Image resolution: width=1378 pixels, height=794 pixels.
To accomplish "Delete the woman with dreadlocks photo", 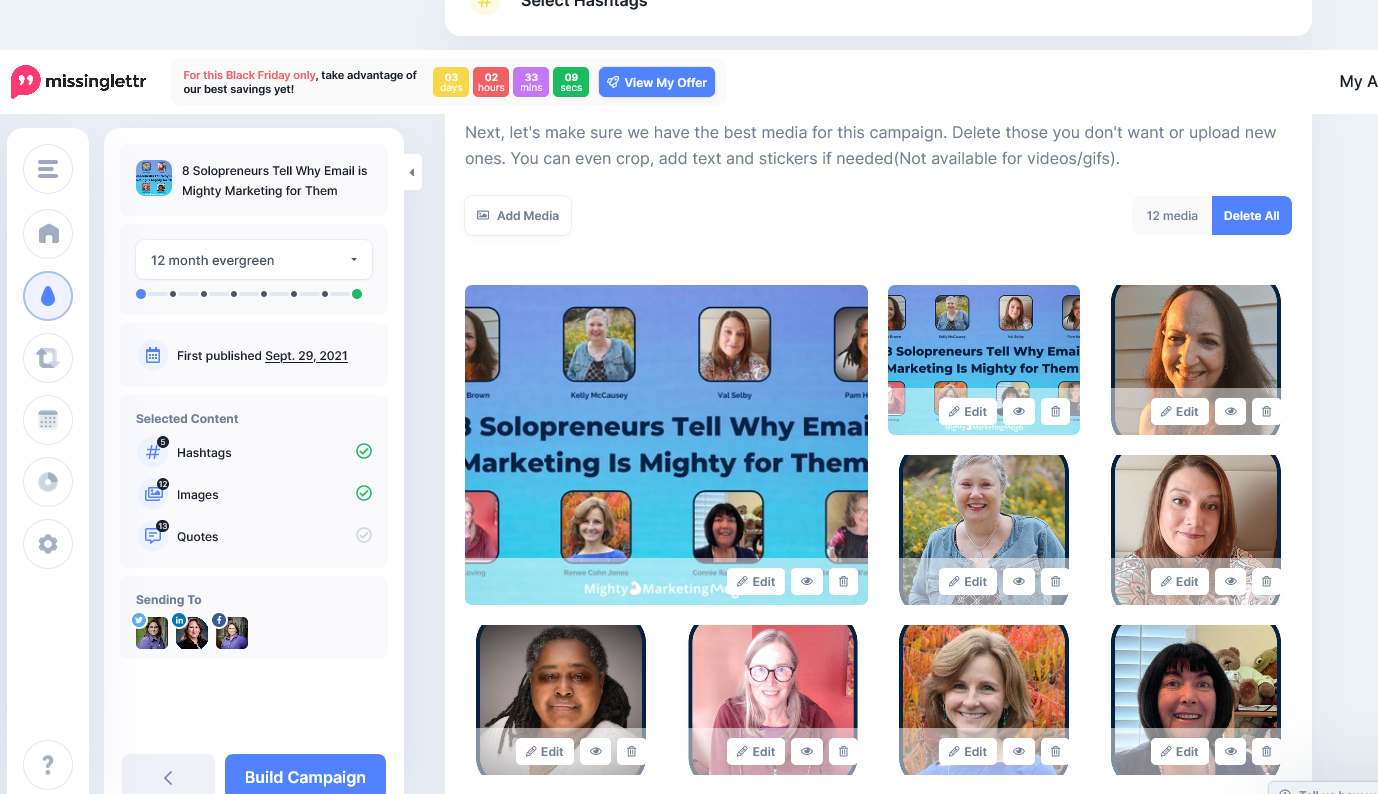I will tap(631, 752).
